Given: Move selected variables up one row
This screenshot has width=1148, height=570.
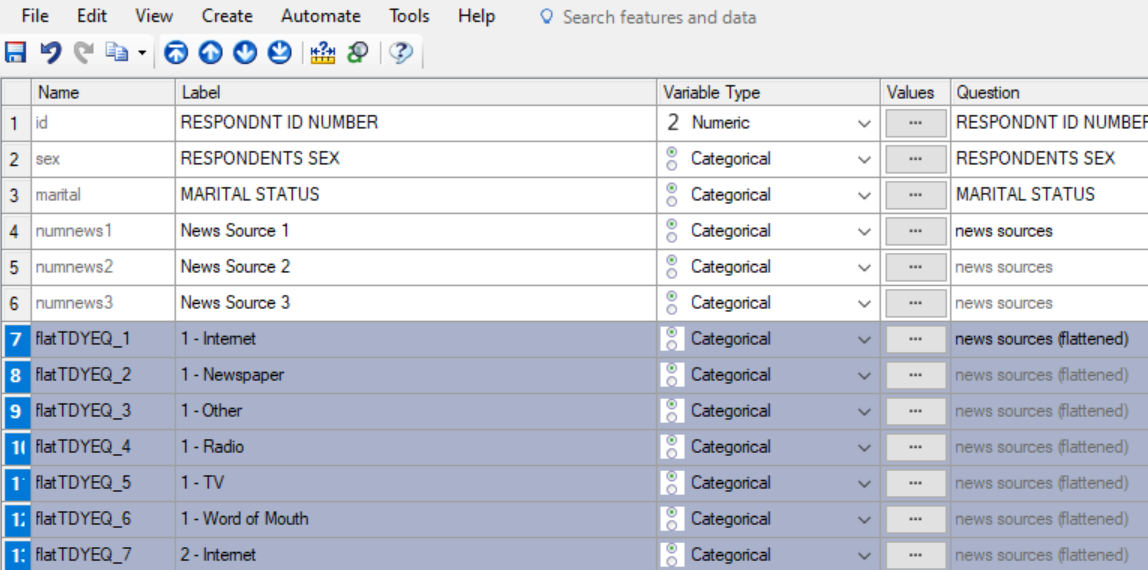Looking at the screenshot, I should point(210,53).
